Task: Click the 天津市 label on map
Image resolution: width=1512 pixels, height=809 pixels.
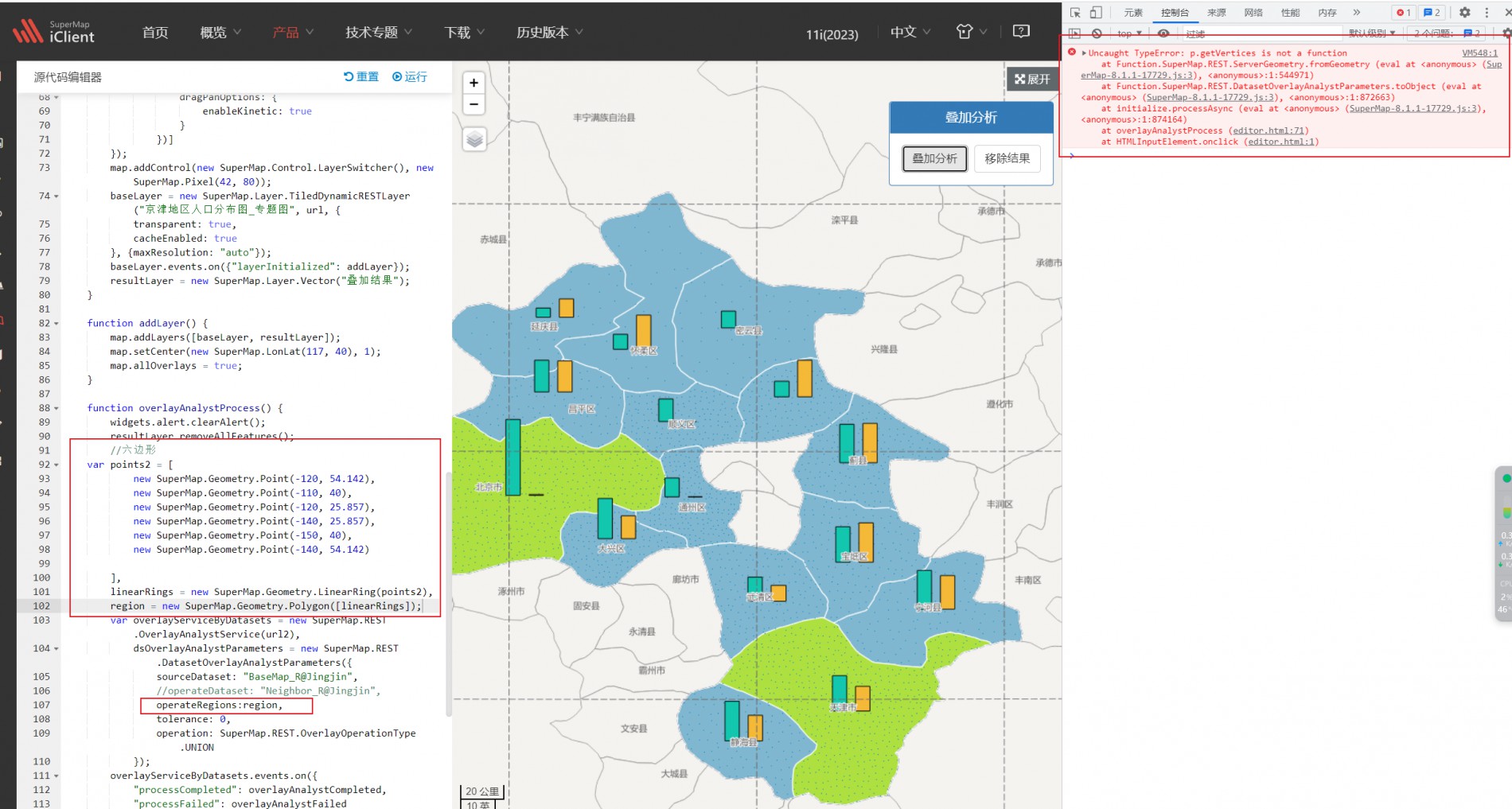Action: (x=842, y=706)
